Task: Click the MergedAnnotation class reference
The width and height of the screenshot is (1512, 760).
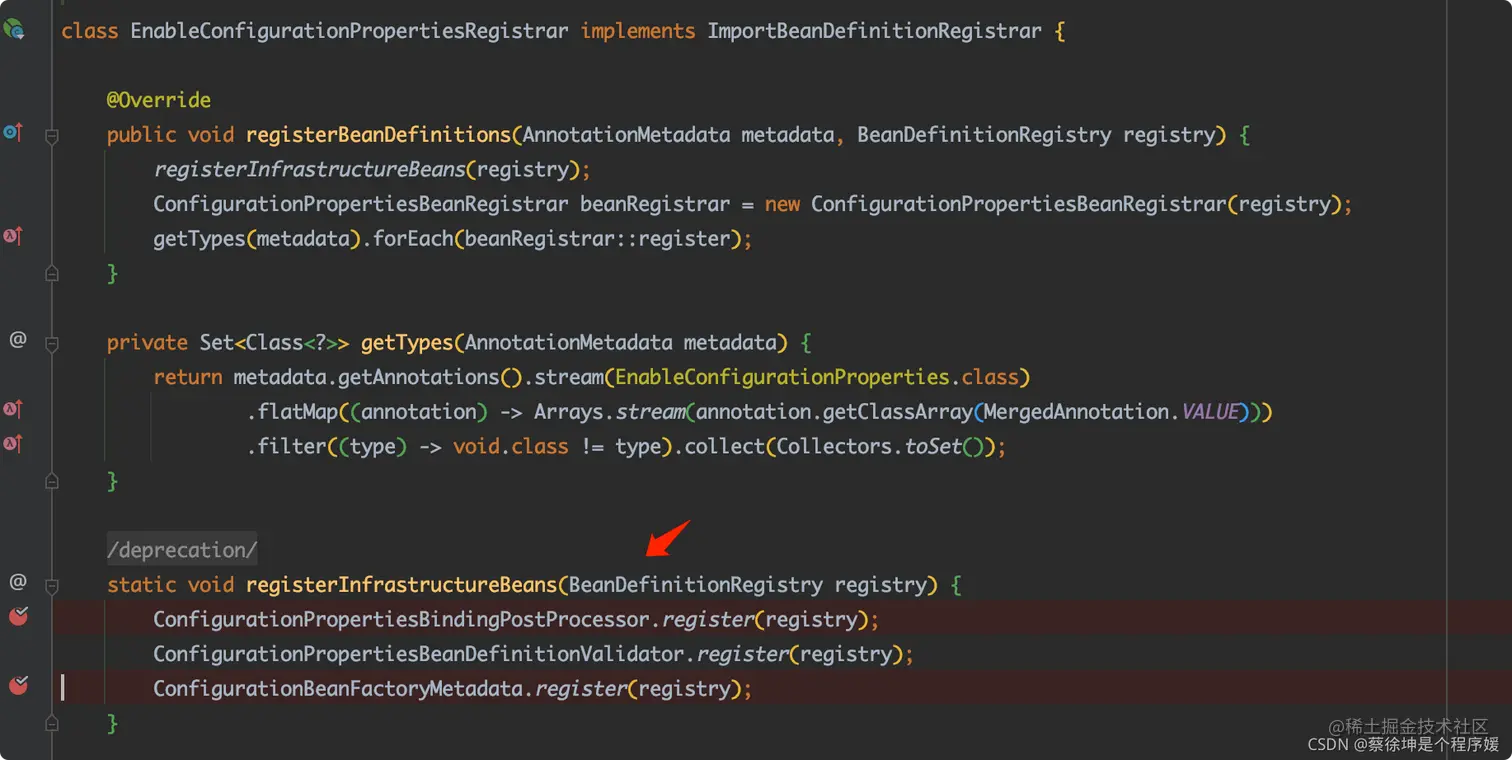Action: 1077,412
